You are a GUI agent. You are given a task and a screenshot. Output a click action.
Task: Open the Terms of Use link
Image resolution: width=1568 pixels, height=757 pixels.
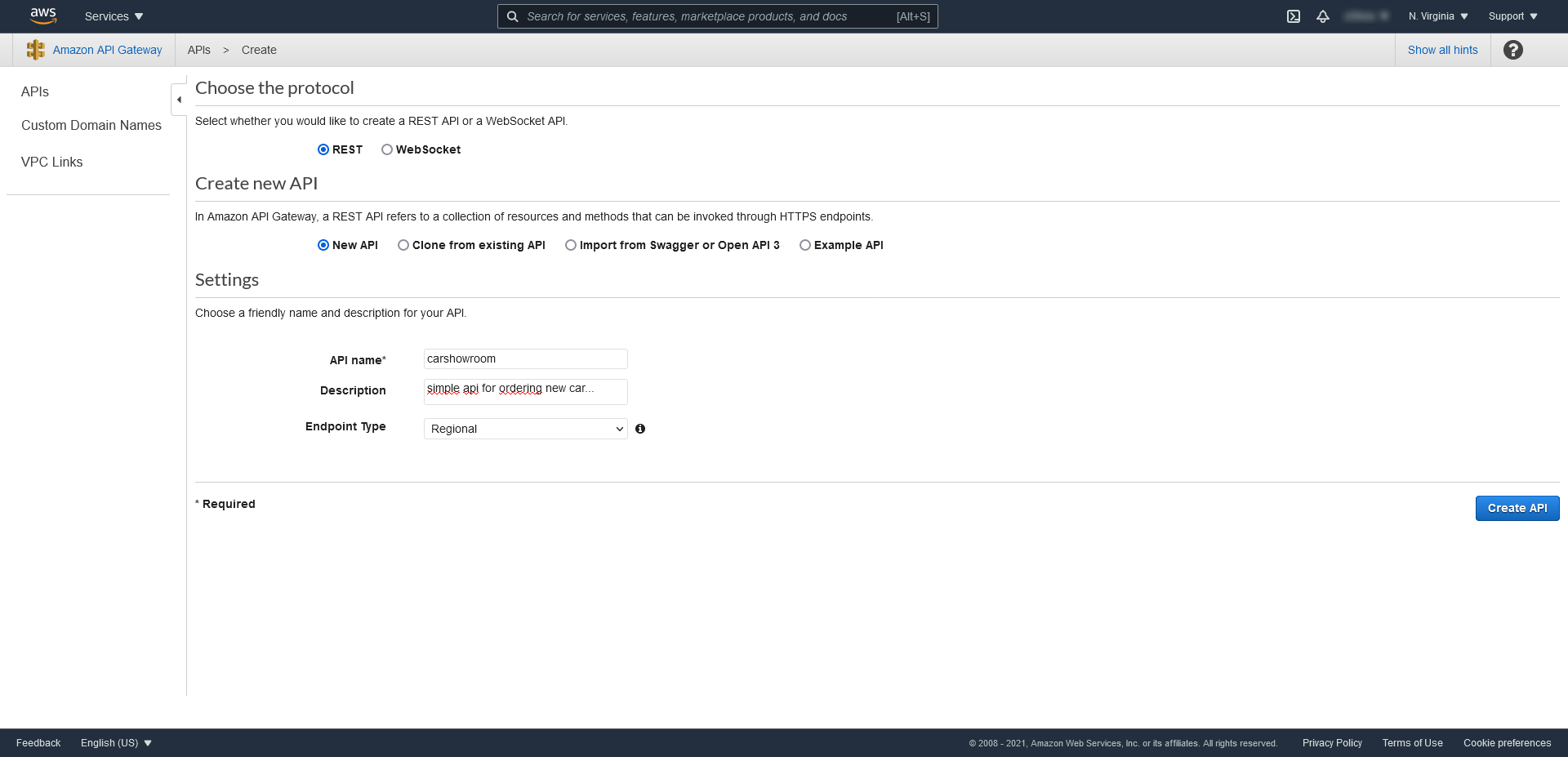pos(1413,743)
